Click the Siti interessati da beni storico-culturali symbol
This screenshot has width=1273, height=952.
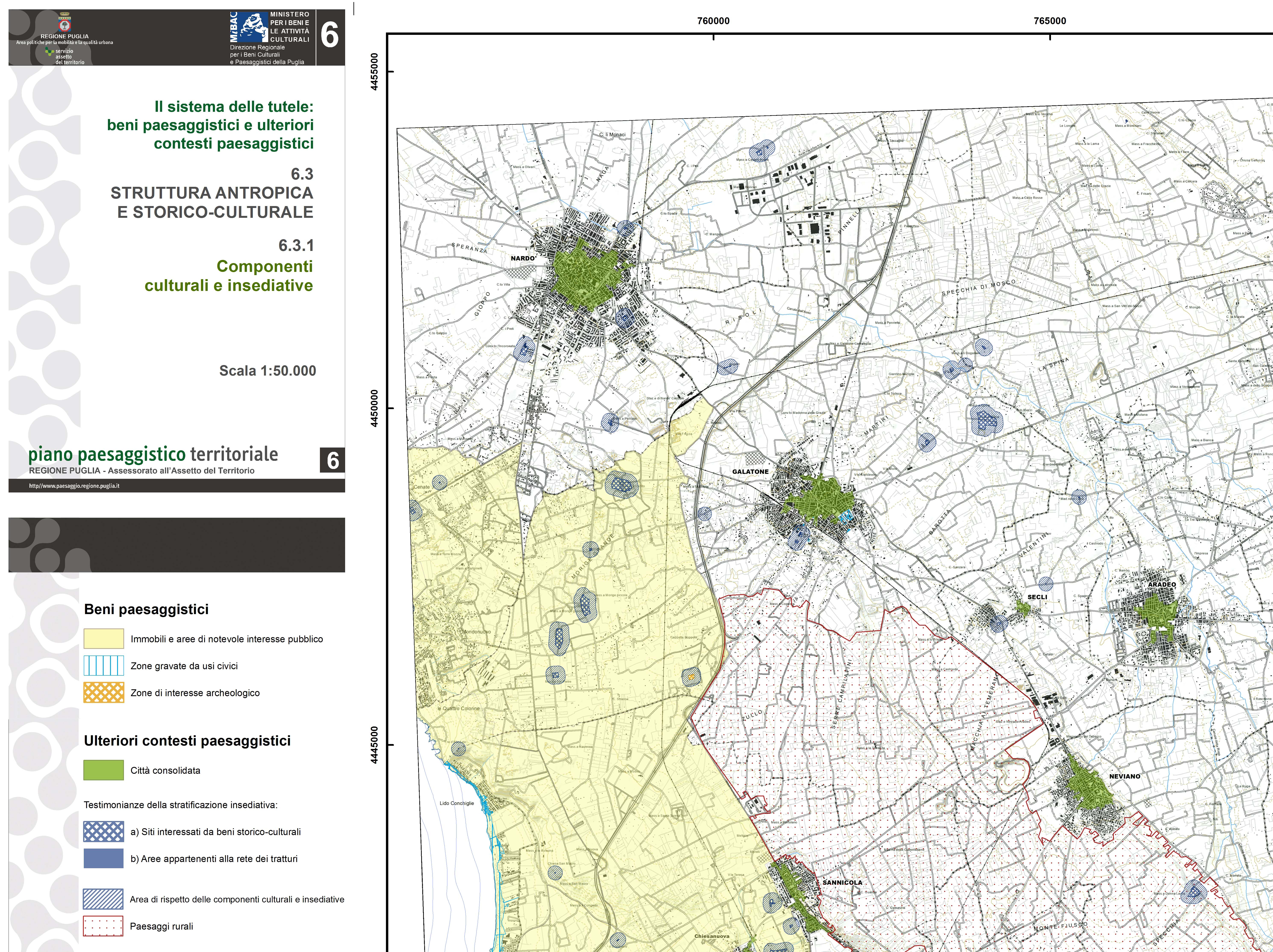104,832
